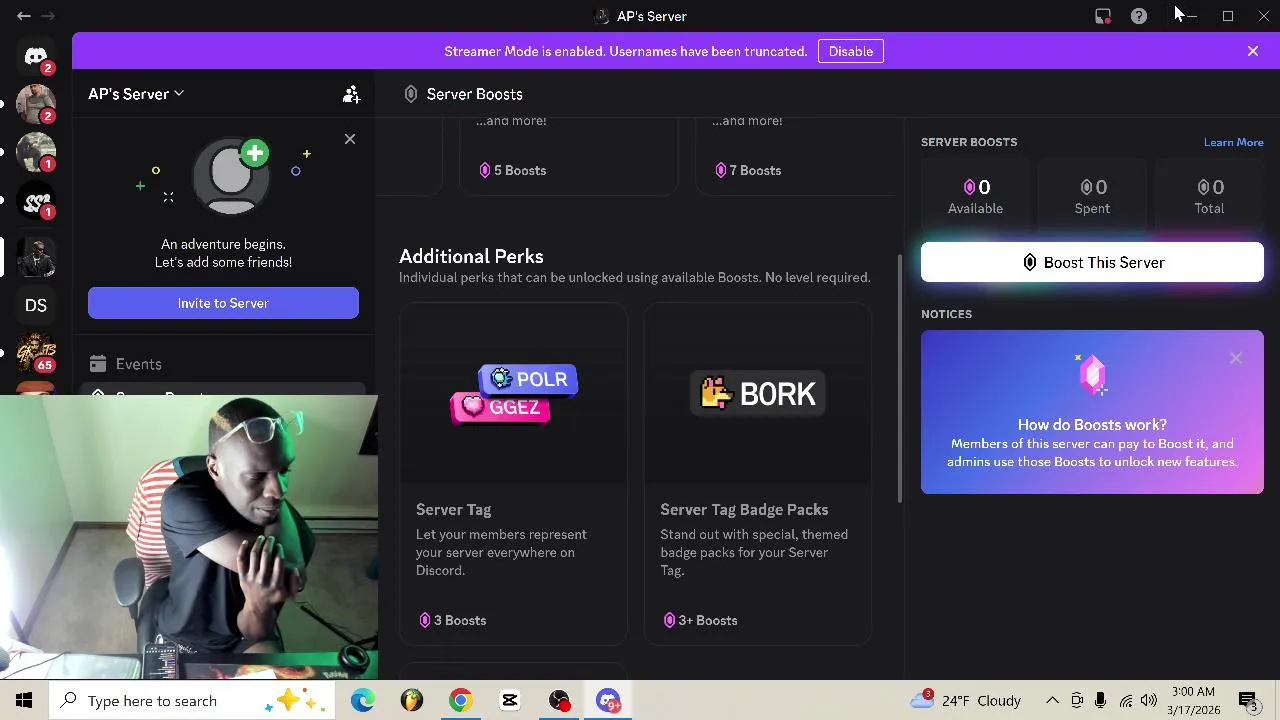Open the server with 65 notifications
Image resolution: width=1280 pixels, height=720 pixels.
[36, 352]
